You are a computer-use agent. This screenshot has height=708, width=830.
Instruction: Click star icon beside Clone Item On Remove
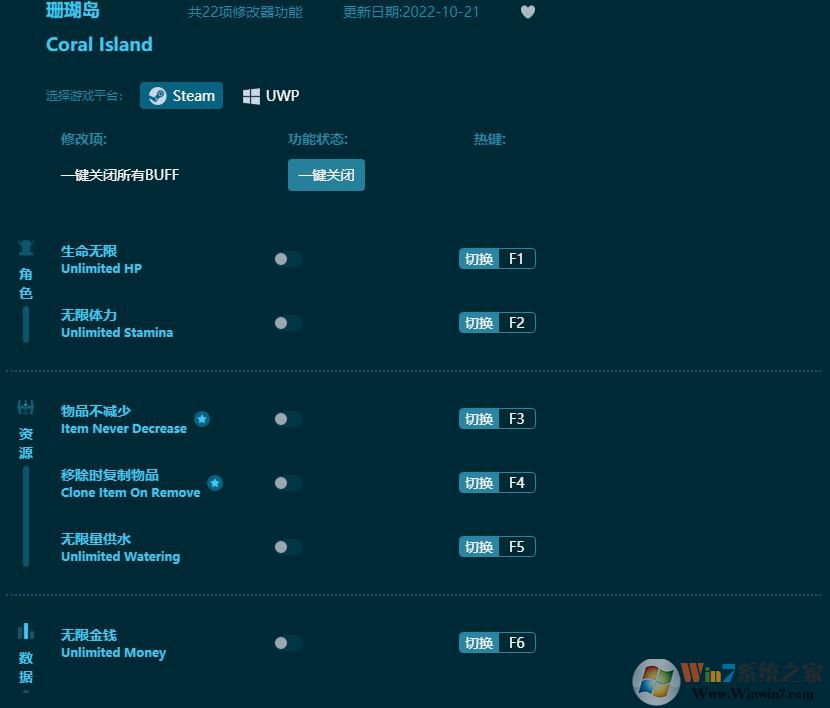coord(215,483)
